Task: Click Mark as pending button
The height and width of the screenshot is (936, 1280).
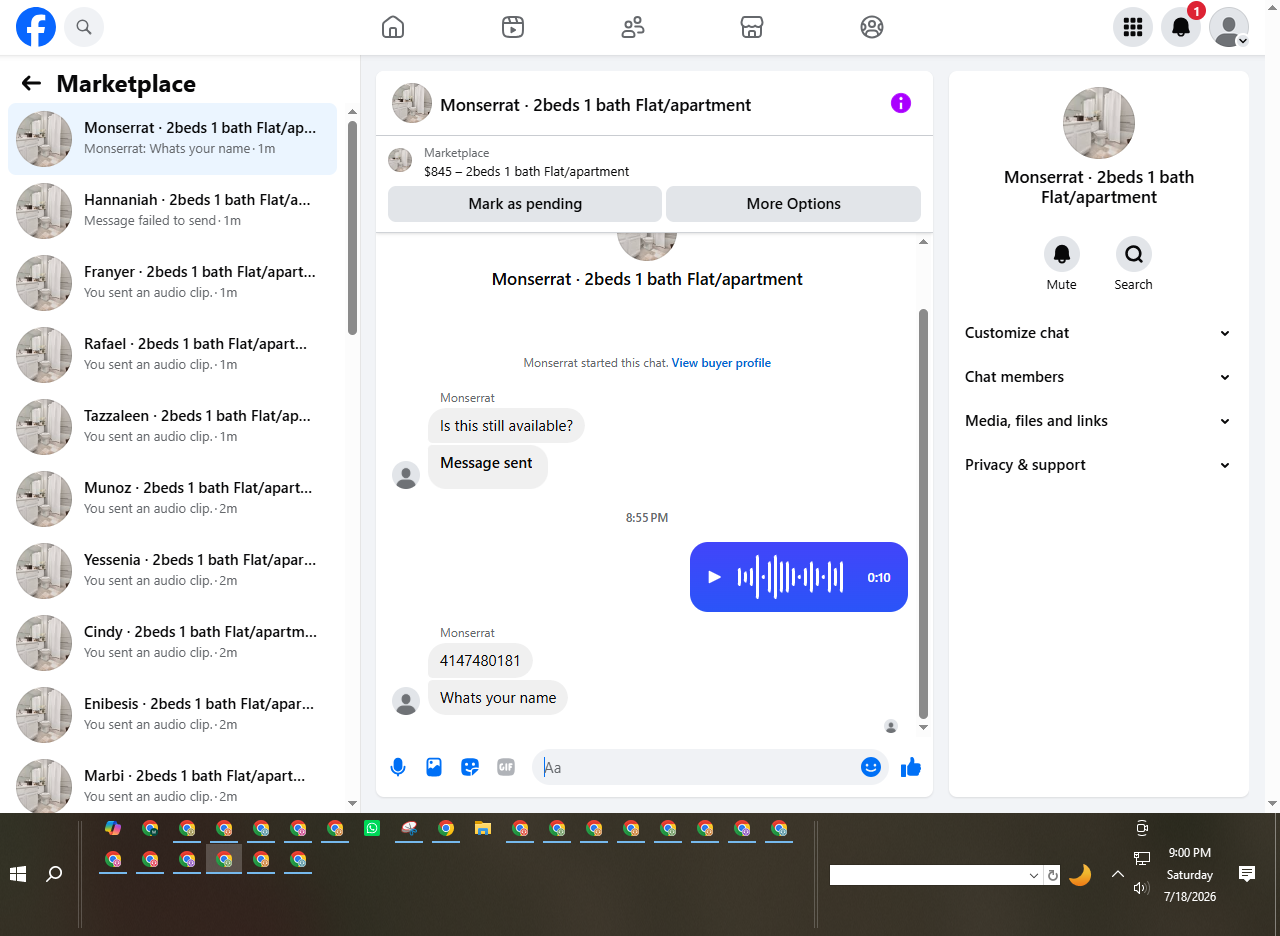Action: point(525,204)
